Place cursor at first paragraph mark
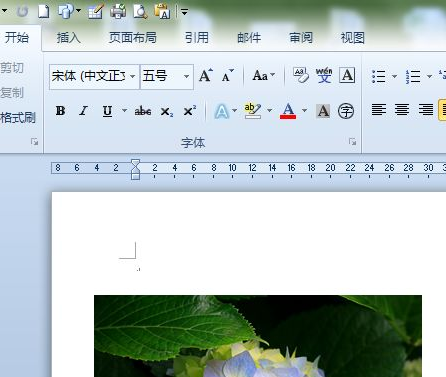Screen dimensions: 446x377 click(138, 268)
